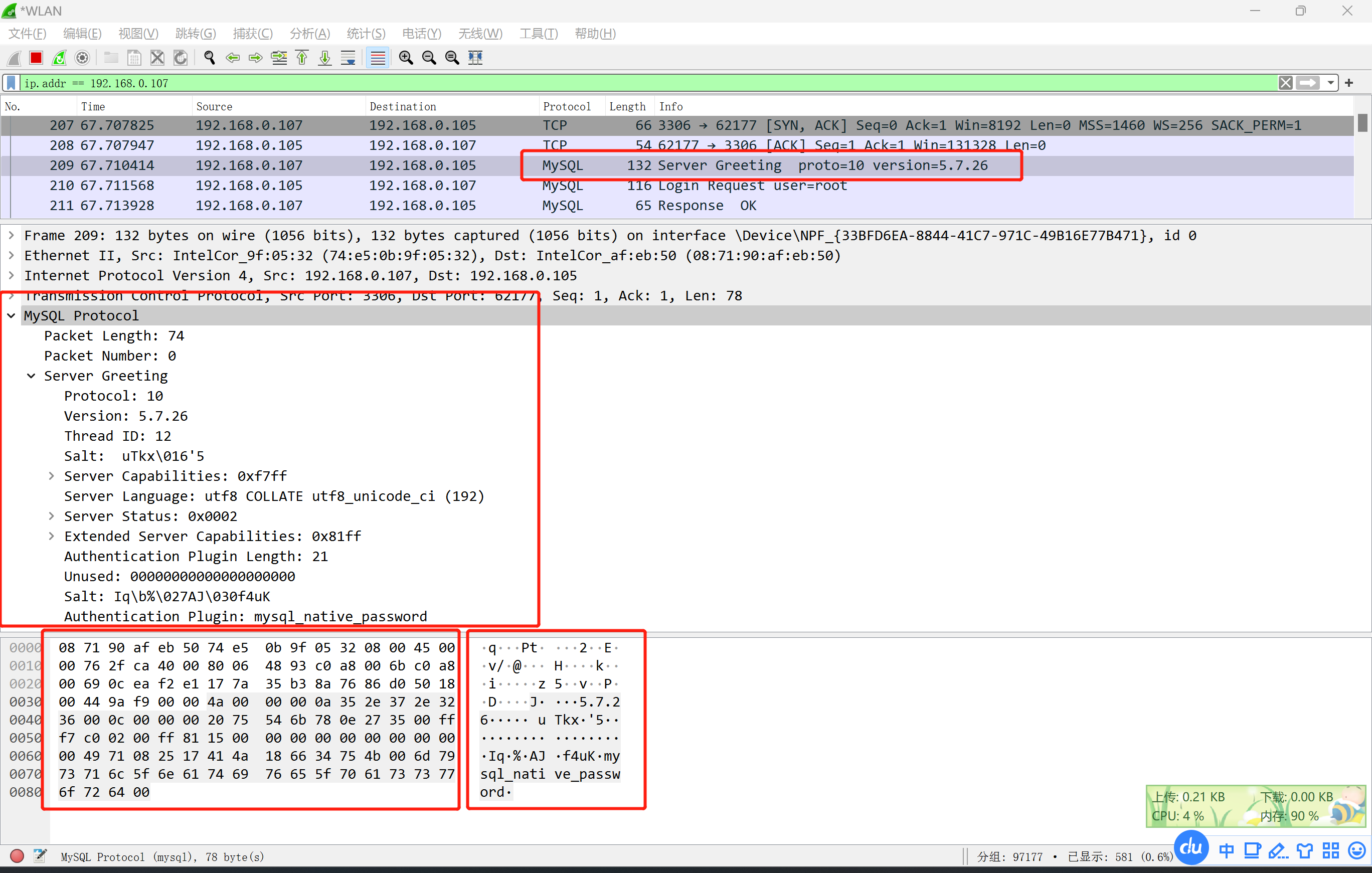1372x873 pixels.
Task: Click the hex byte row at offset 0040
Action: pyautogui.click(x=256, y=720)
